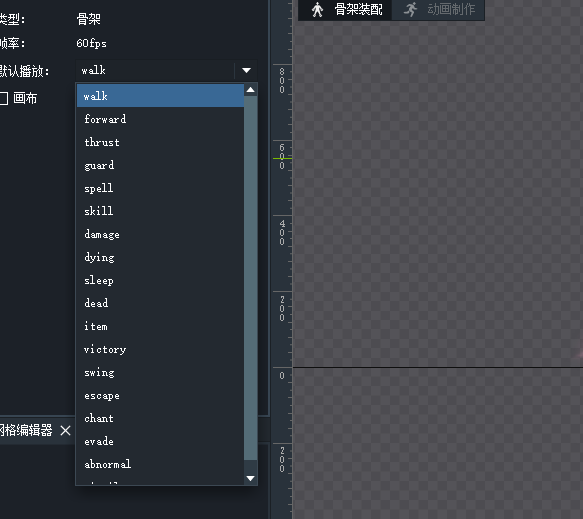
Task: Click the list scroll down arrow
Action: point(251,478)
